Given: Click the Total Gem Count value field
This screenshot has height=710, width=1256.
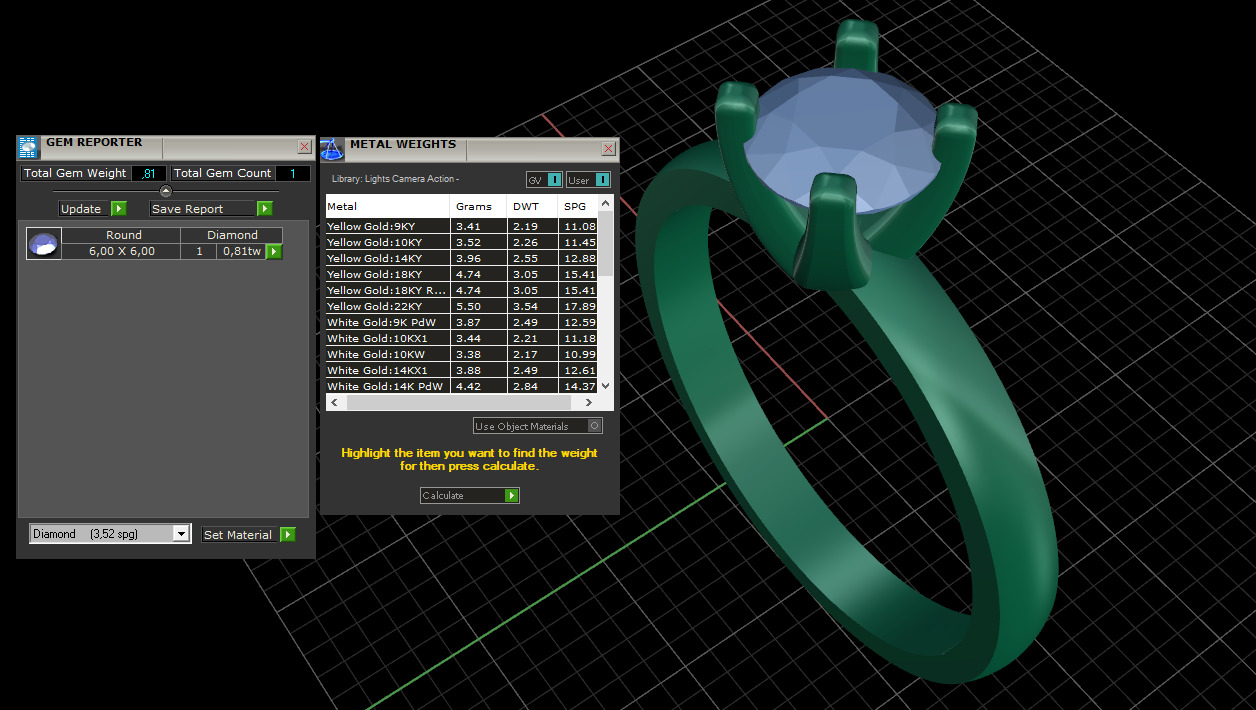Looking at the screenshot, I should click(293, 173).
